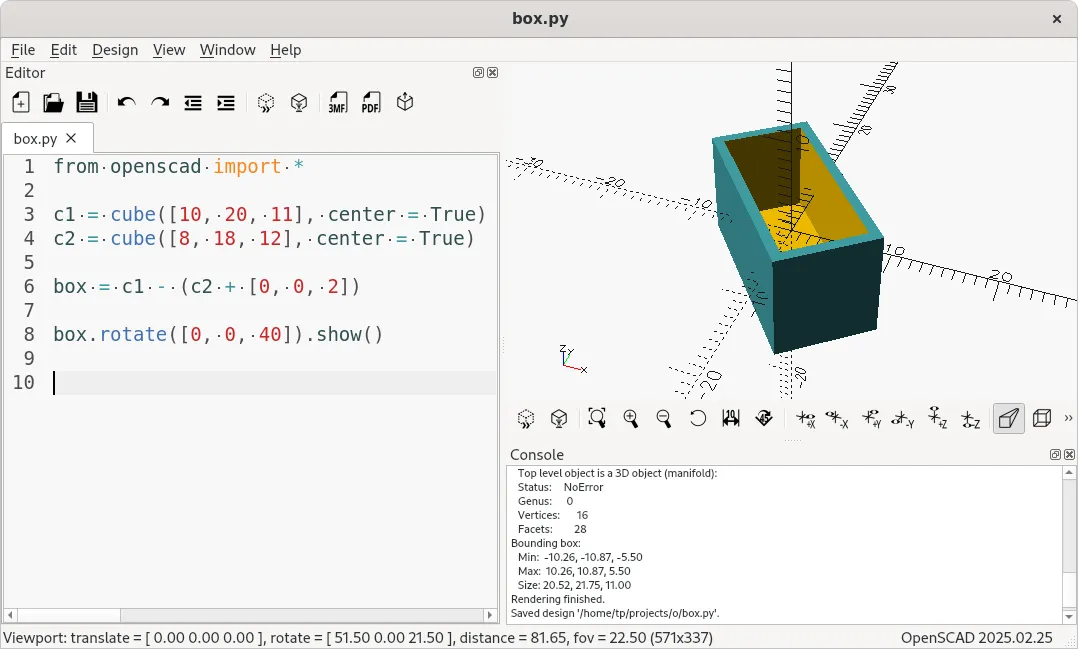1078x649 pixels.
Task: Open the Design menu
Action: pos(115,49)
